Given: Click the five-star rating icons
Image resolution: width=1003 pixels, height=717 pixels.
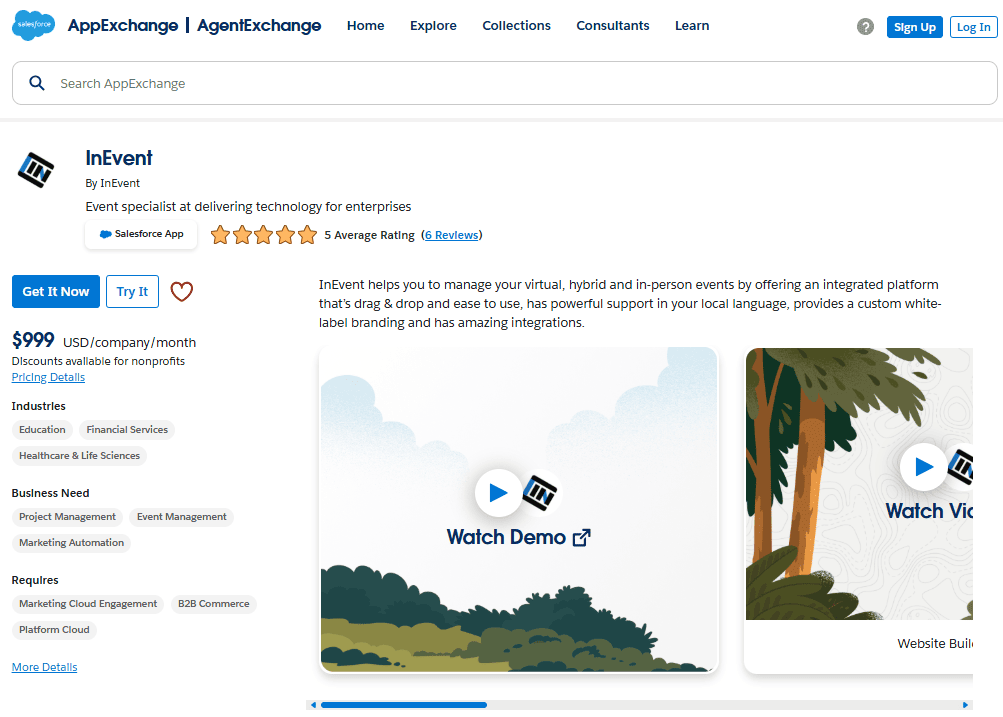Looking at the screenshot, I should click(264, 235).
